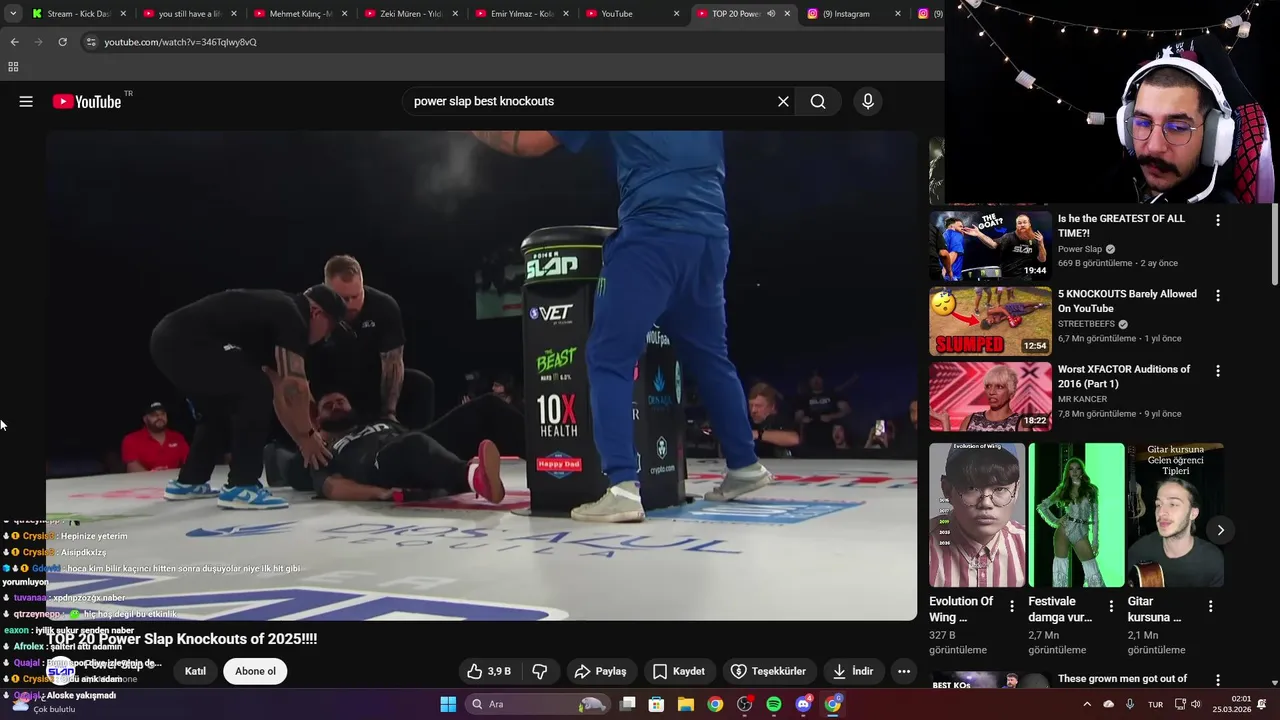Switch to 'Stream - Kick Dashboard' tab
The height and width of the screenshot is (720, 1280).
[79, 14]
